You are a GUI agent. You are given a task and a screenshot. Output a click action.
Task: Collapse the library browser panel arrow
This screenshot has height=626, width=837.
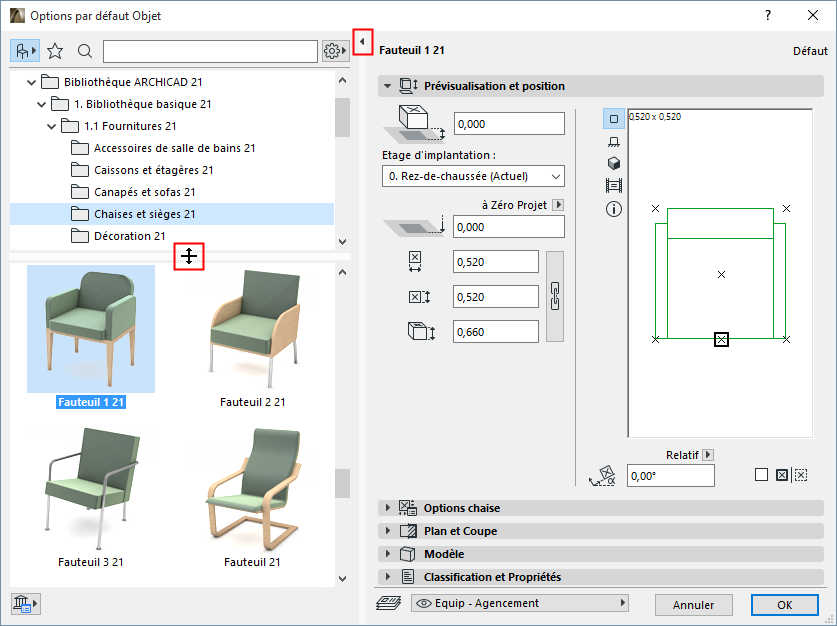point(362,42)
